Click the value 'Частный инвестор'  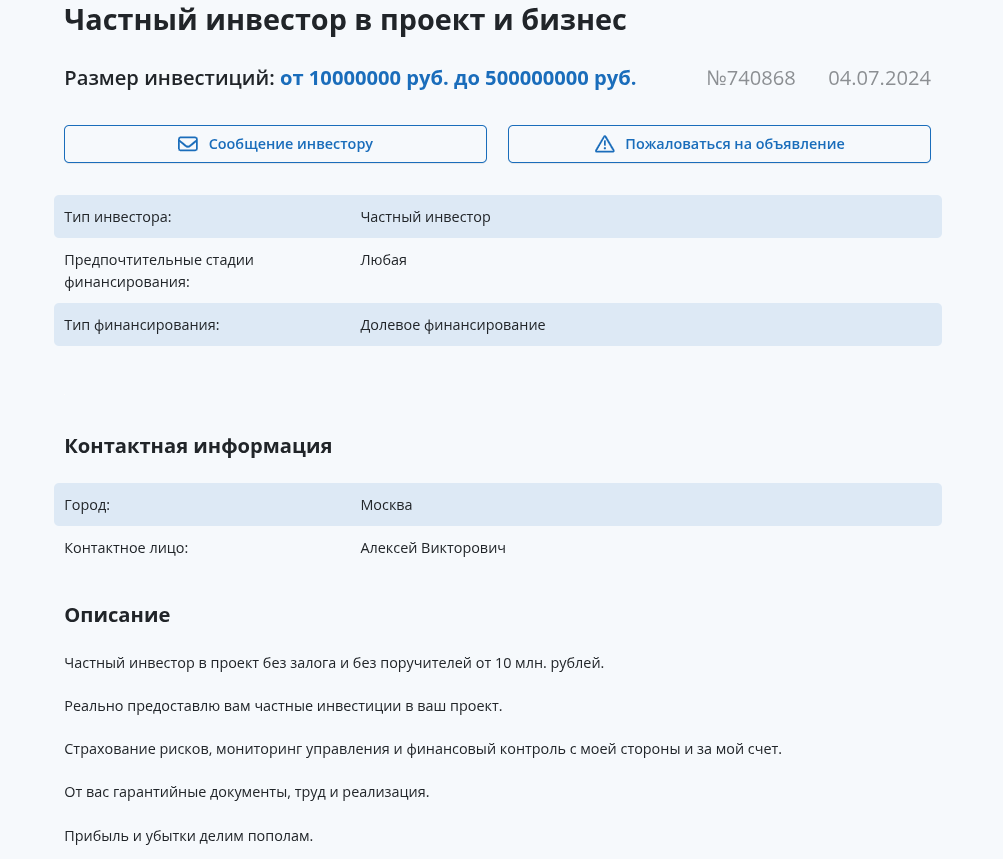[425, 216]
